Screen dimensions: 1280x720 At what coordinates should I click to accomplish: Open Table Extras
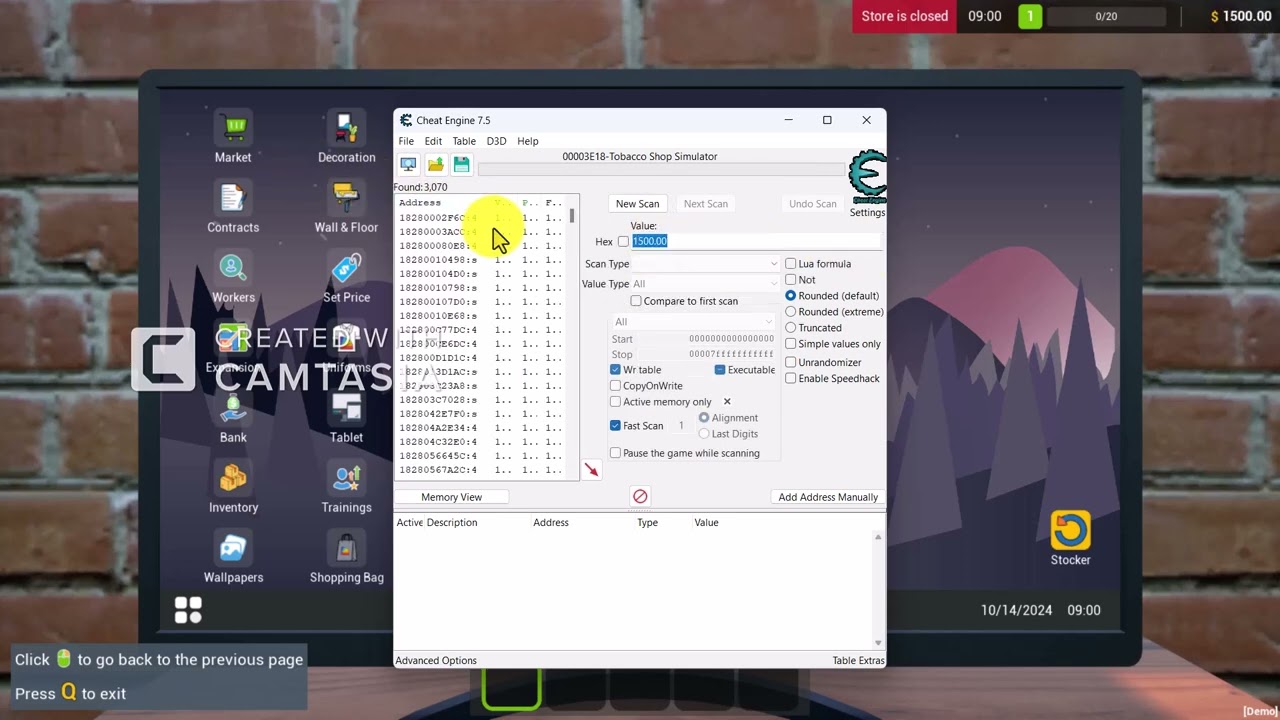point(858,661)
